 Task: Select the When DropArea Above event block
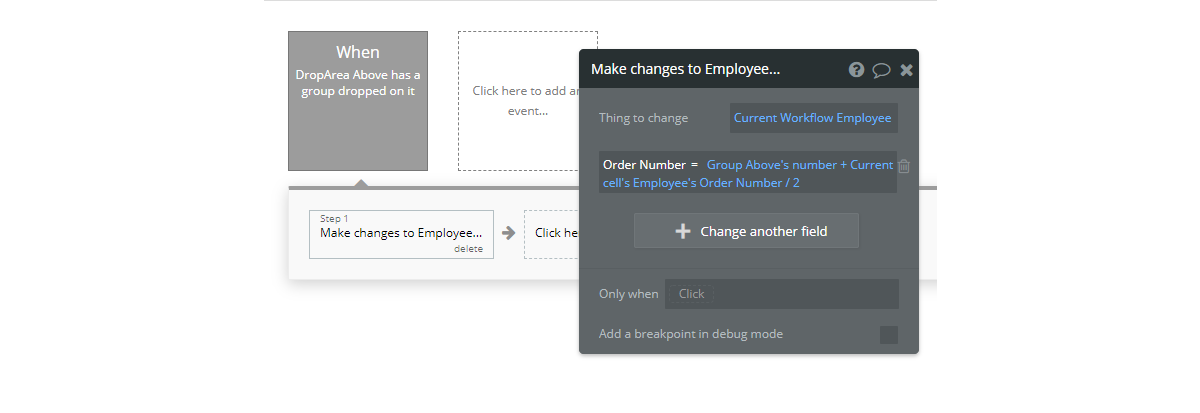[x=358, y=100]
